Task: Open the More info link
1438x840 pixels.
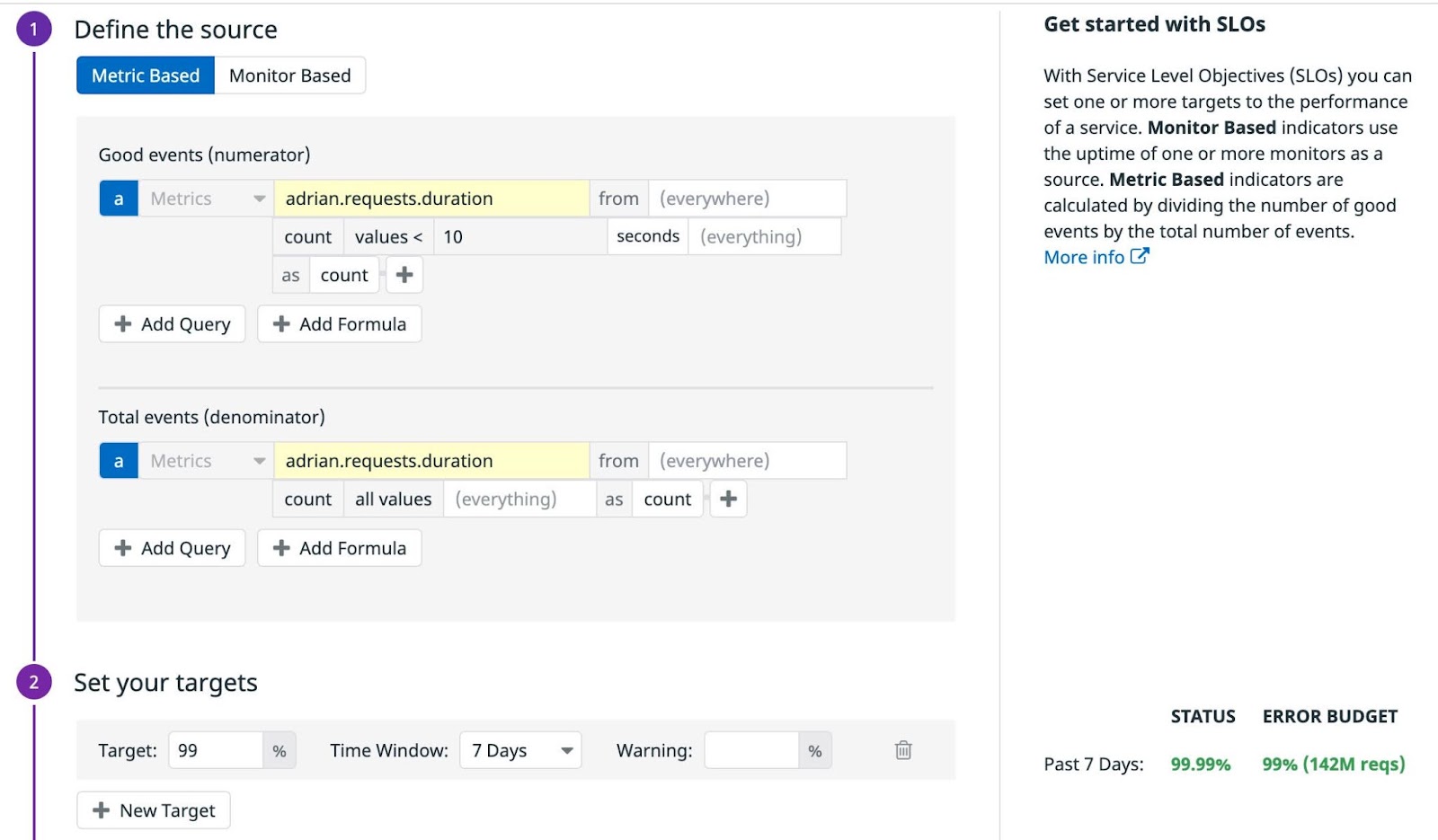Action: point(1096,258)
